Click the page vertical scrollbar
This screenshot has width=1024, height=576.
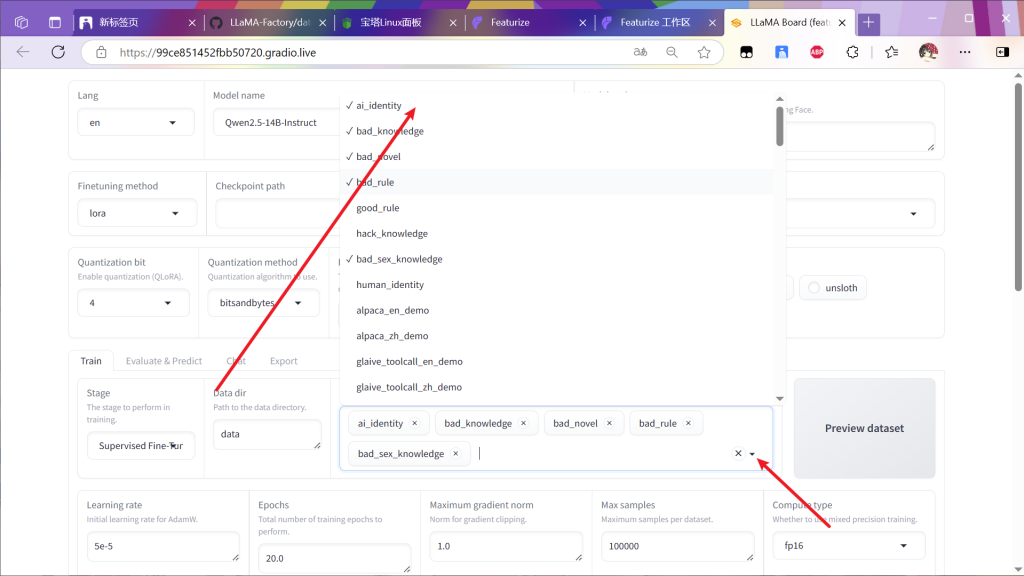1018,186
